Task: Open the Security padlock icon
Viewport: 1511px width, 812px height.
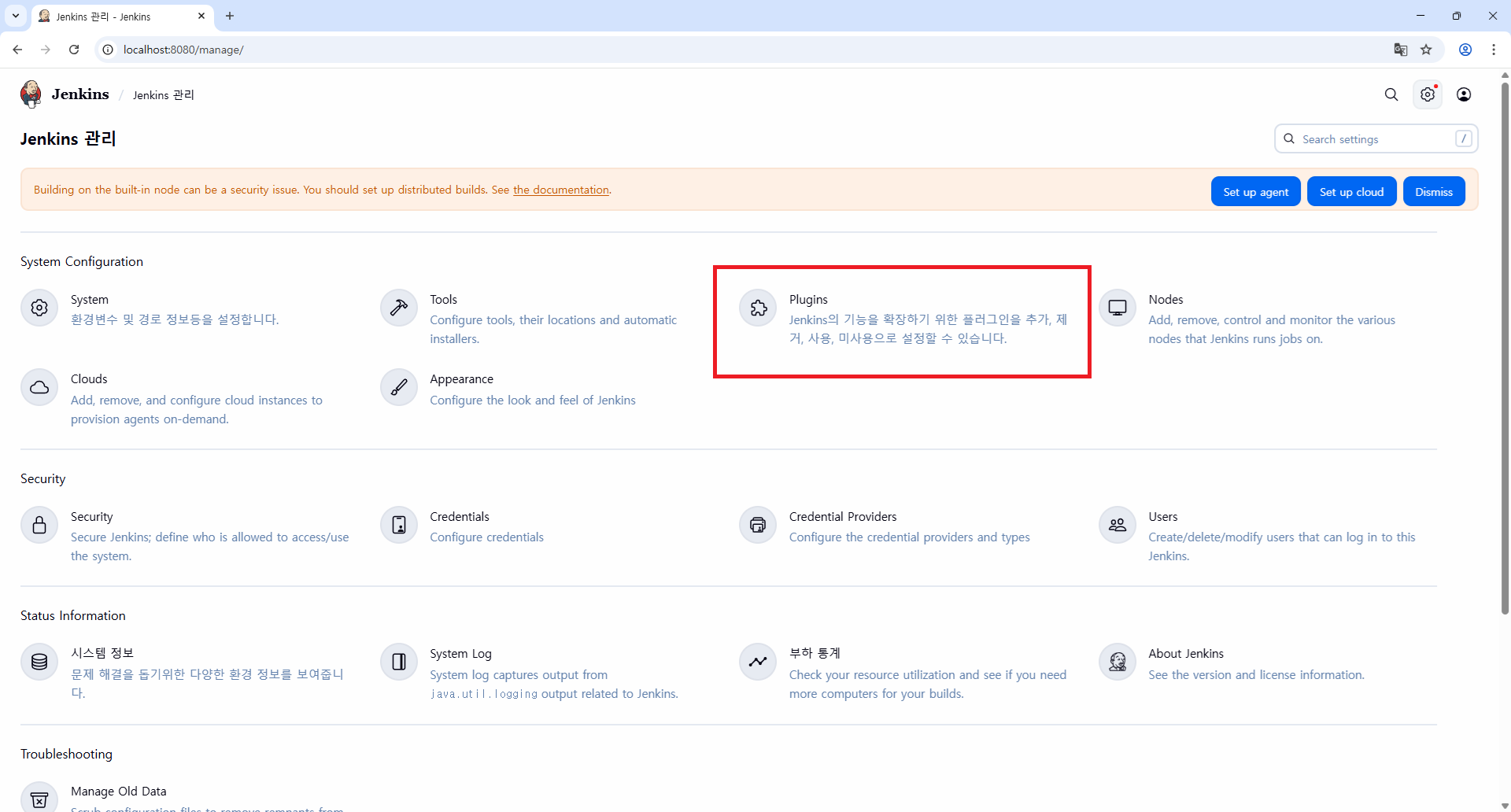Action: coord(39,525)
